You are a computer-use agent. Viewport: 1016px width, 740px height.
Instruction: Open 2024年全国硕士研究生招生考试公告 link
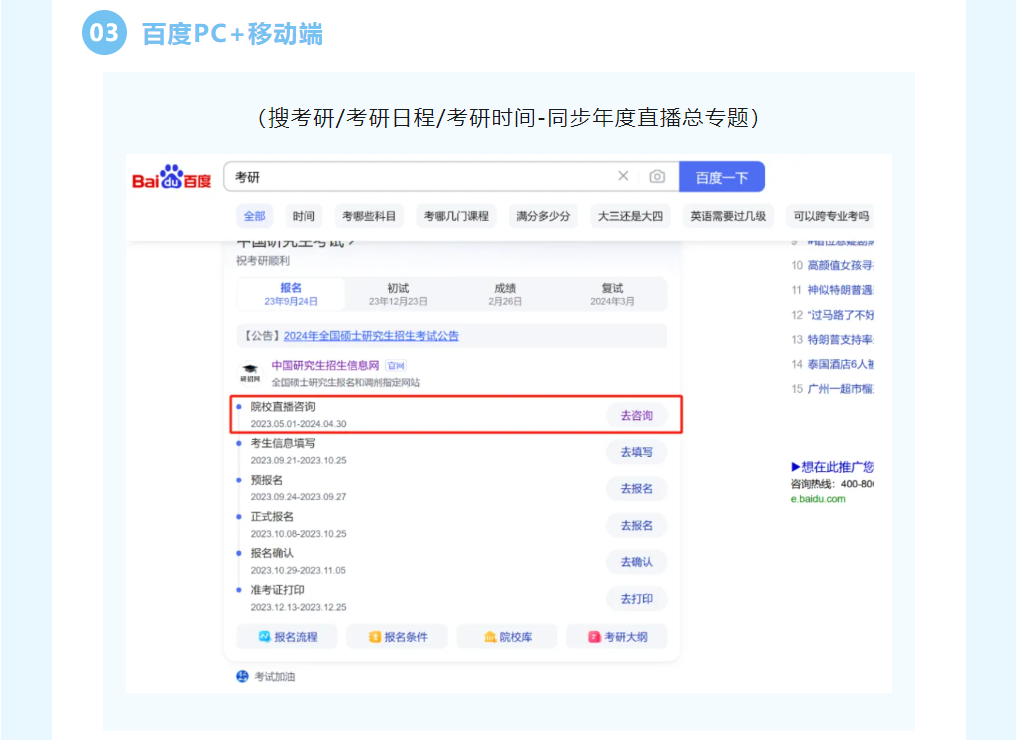point(371,336)
